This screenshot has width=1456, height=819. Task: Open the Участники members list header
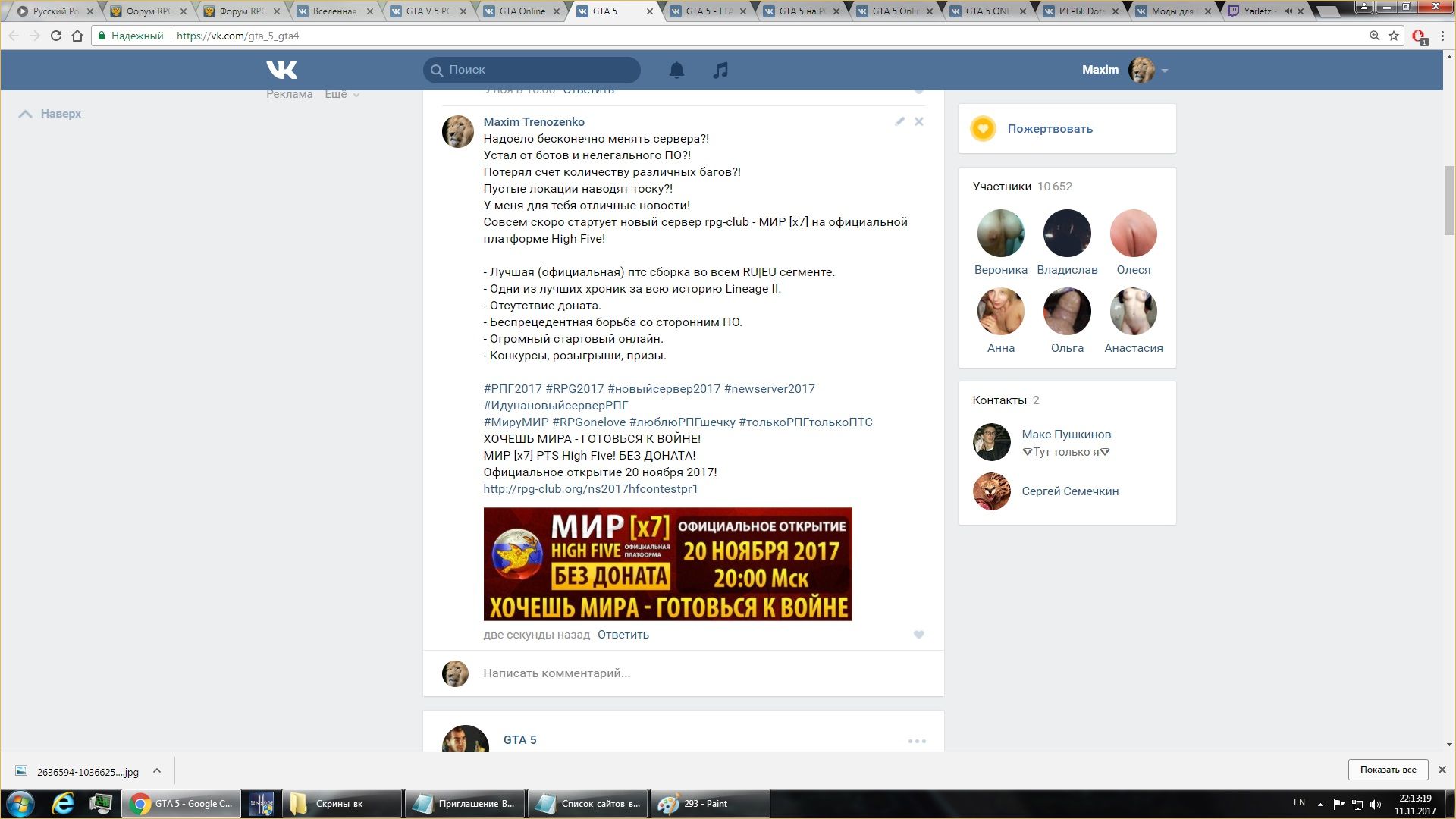click(x=1022, y=187)
